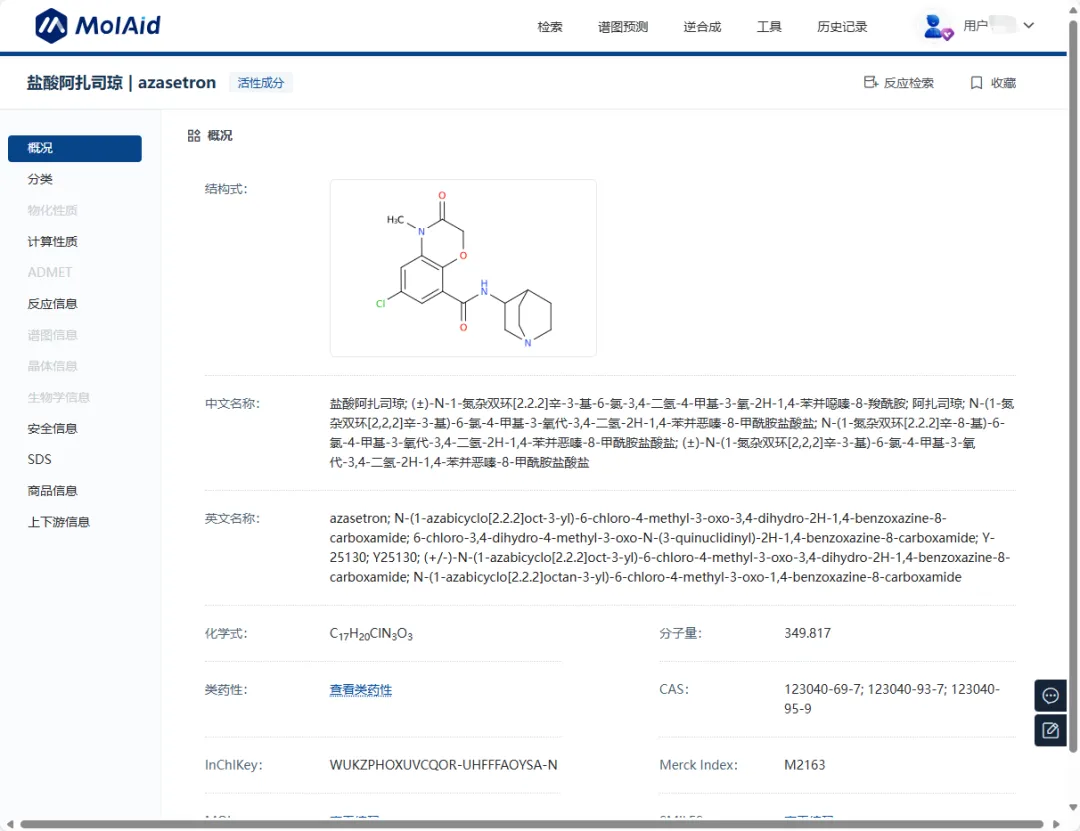The height and width of the screenshot is (831, 1080).
Task: Click the horizontal scrollbar at the bottom
Action: pos(531,824)
